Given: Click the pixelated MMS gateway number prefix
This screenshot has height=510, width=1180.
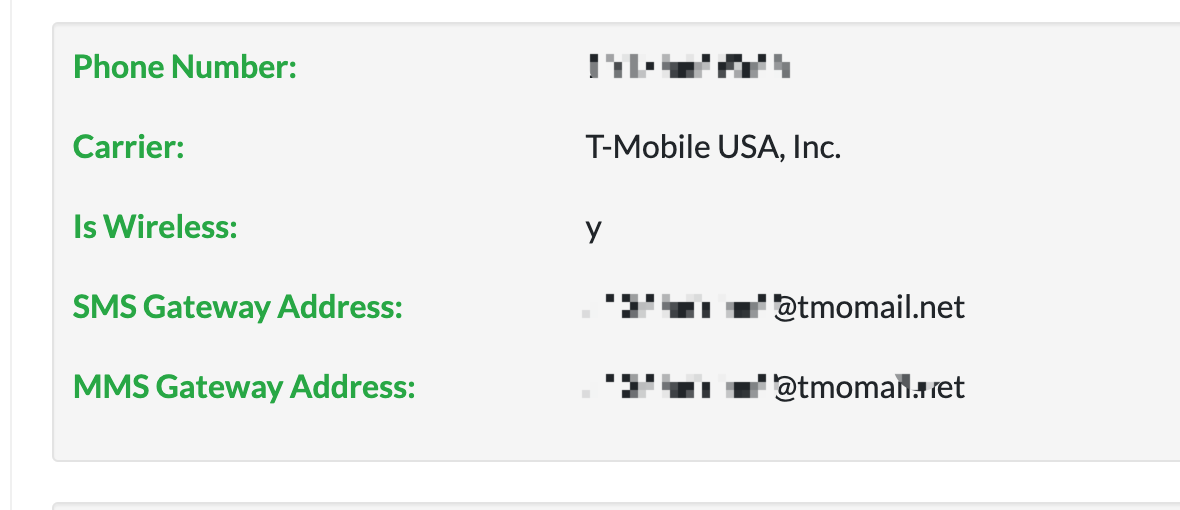Looking at the screenshot, I should 679,388.
